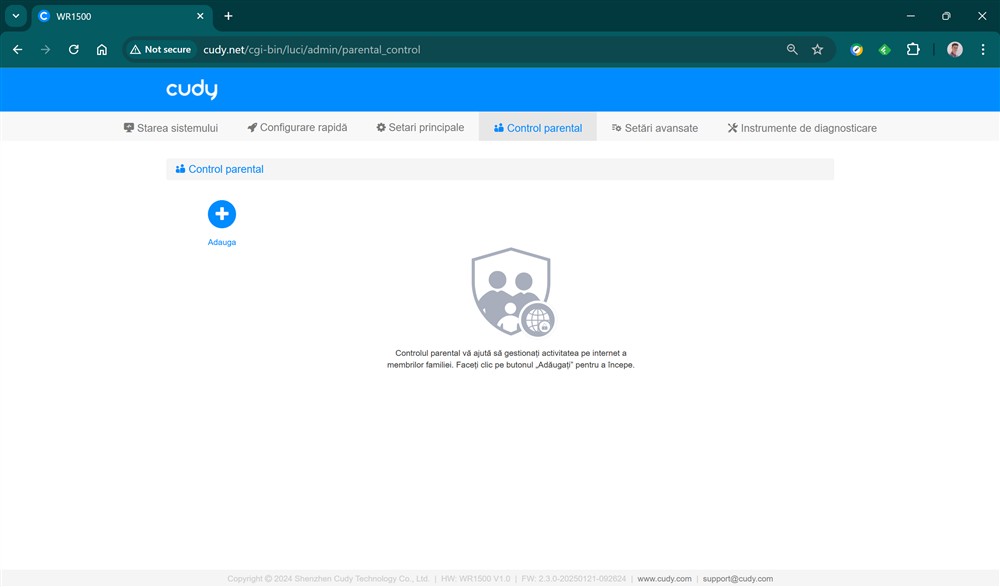Open the Extensions puzzle icon
This screenshot has width=1000, height=587.
point(912,49)
